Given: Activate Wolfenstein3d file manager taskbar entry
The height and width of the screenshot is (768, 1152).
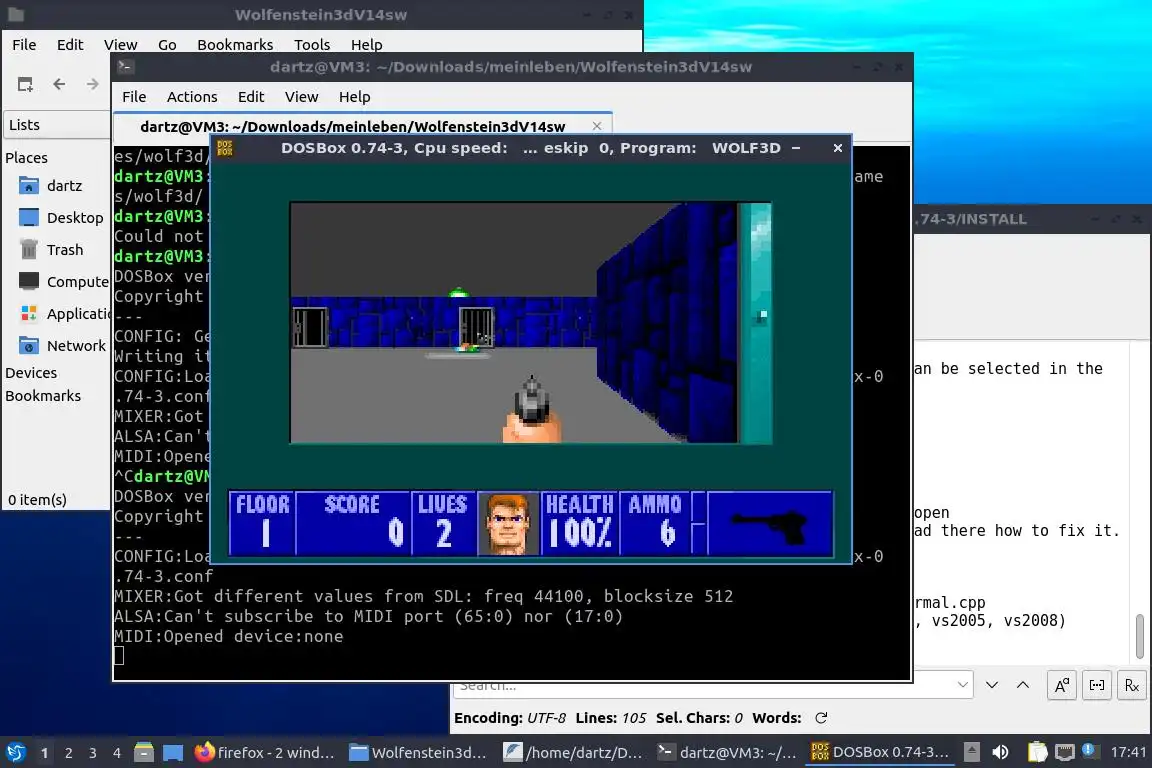Looking at the screenshot, I should (x=419, y=753).
